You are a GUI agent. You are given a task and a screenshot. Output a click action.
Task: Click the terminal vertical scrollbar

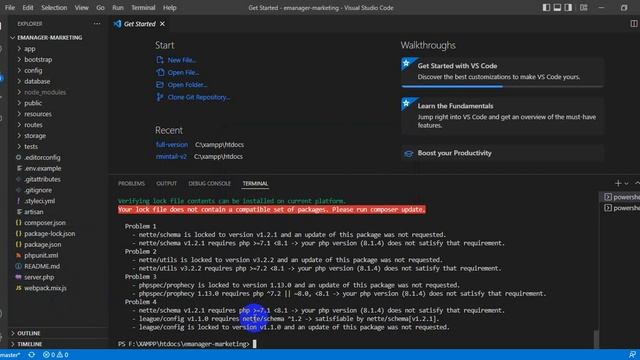(x=596, y=339)
